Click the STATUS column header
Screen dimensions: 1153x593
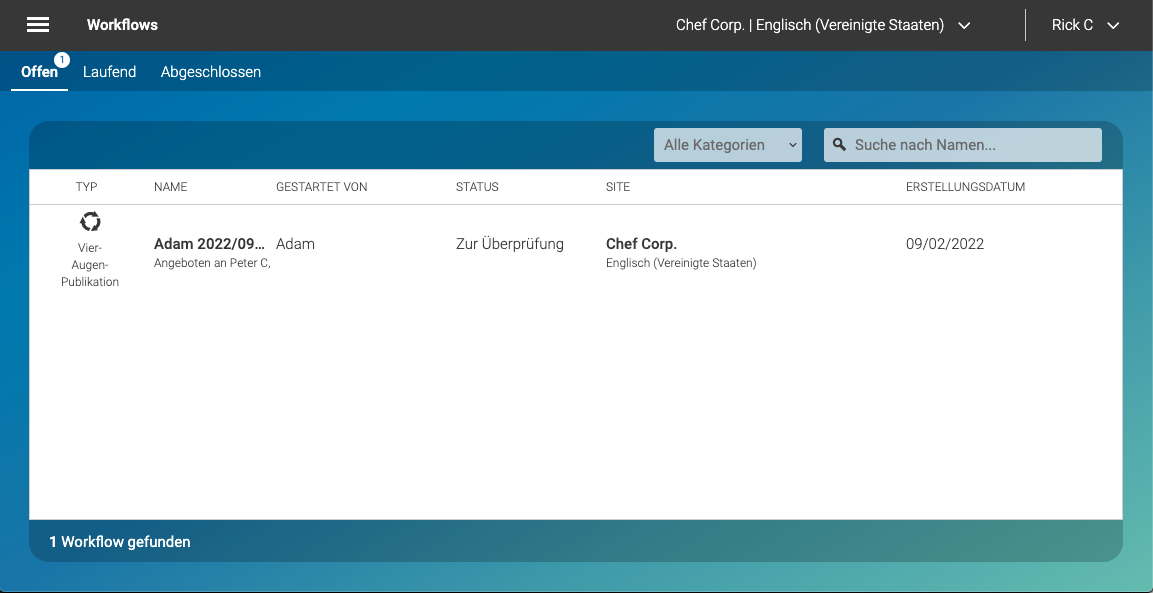477,186
